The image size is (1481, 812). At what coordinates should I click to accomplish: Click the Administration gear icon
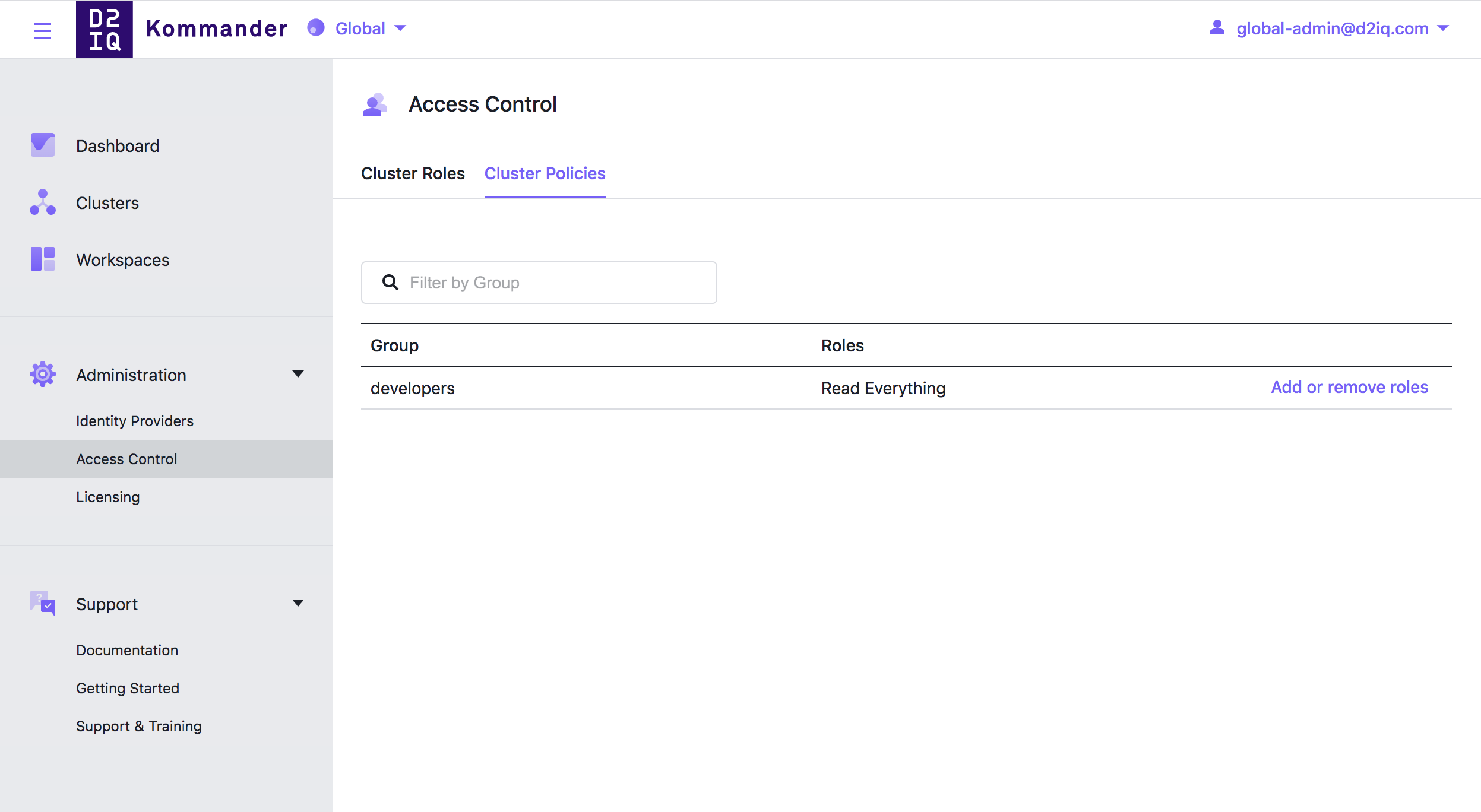click(x=43, y=375)
